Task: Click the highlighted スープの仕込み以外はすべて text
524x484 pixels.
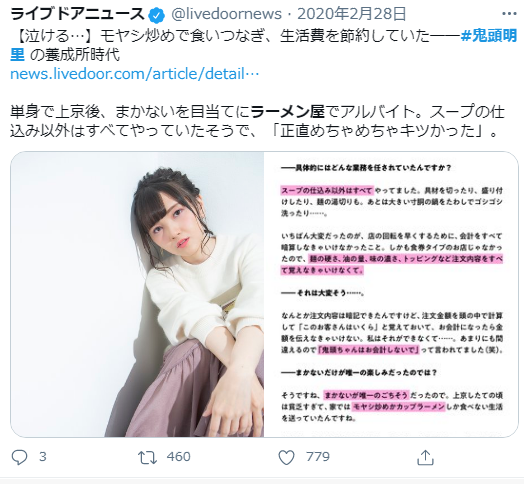Action: coord(326,191)
